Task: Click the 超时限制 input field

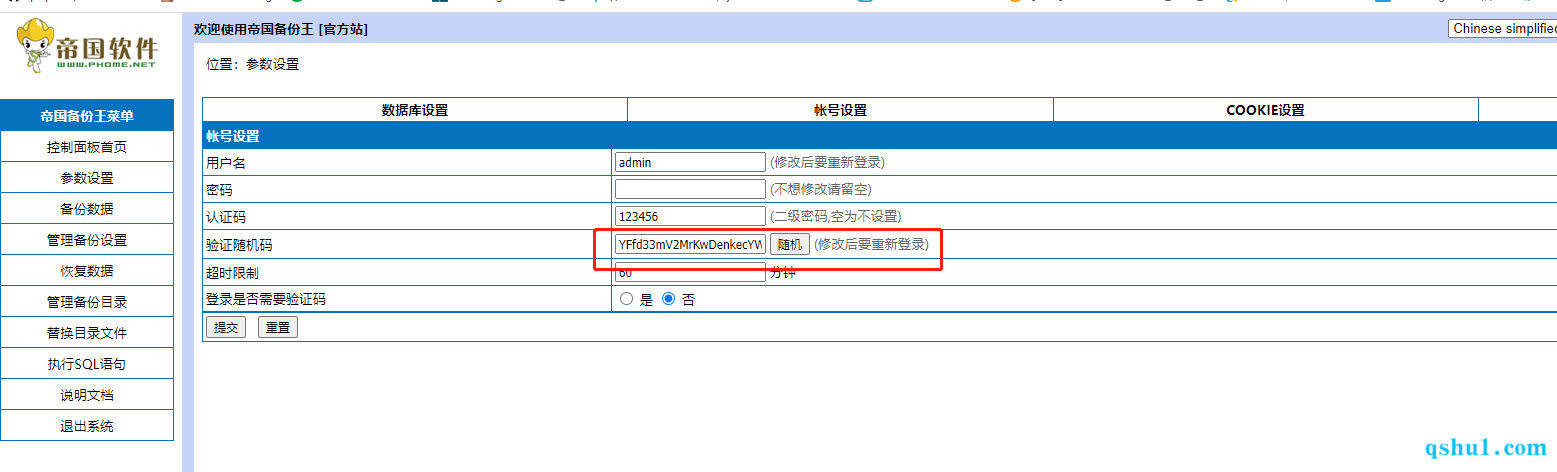Action: [x=690, y=272]
